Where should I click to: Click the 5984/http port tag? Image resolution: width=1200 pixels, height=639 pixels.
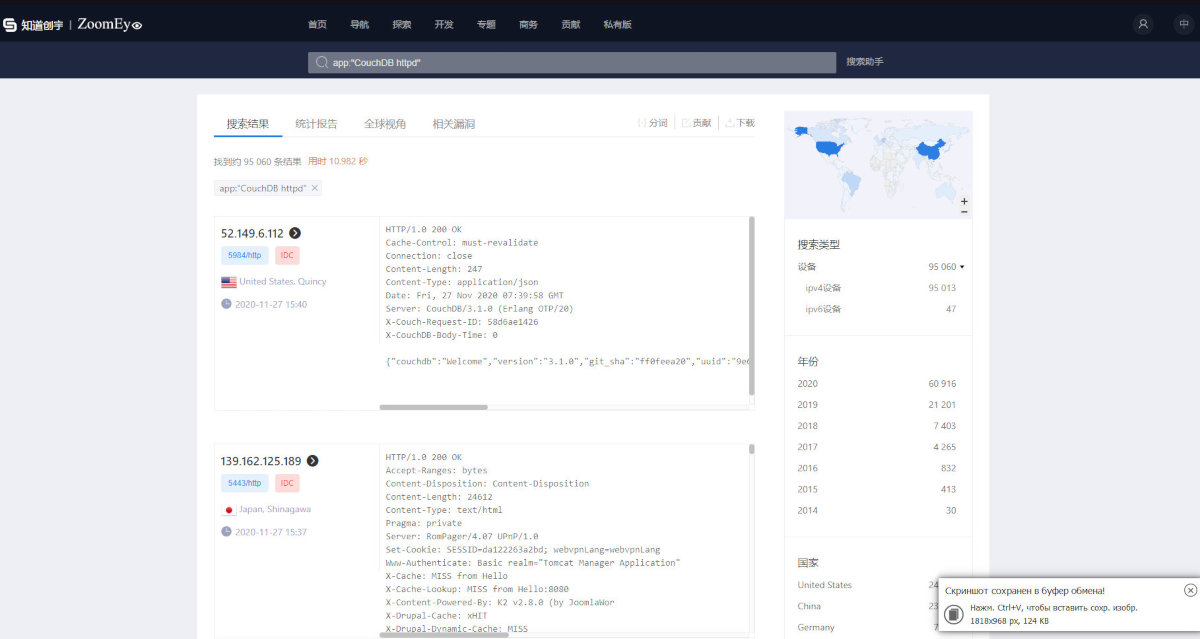pyautogui.click(x=244, y=256)
